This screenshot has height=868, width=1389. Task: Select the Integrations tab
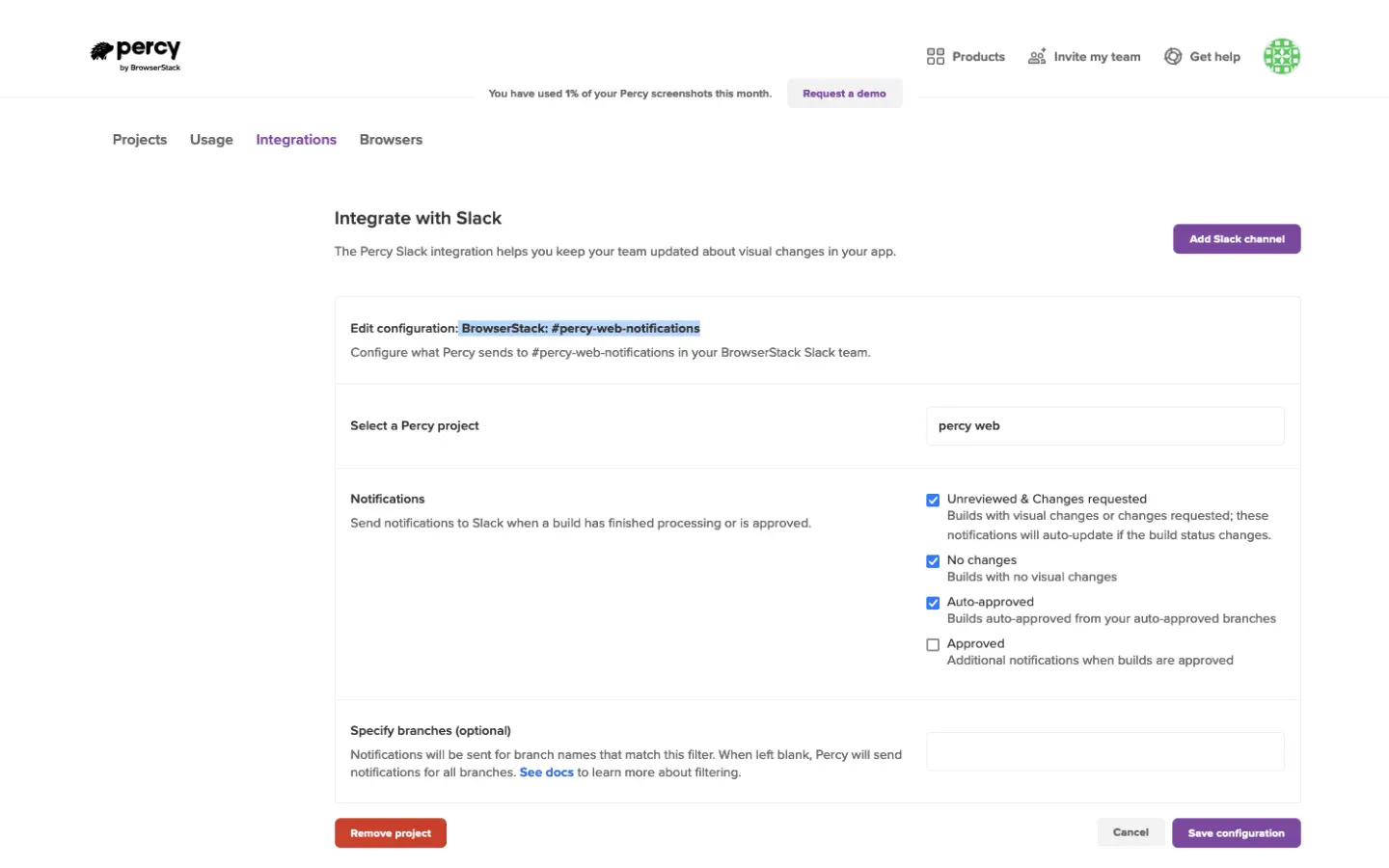[296, 140]
